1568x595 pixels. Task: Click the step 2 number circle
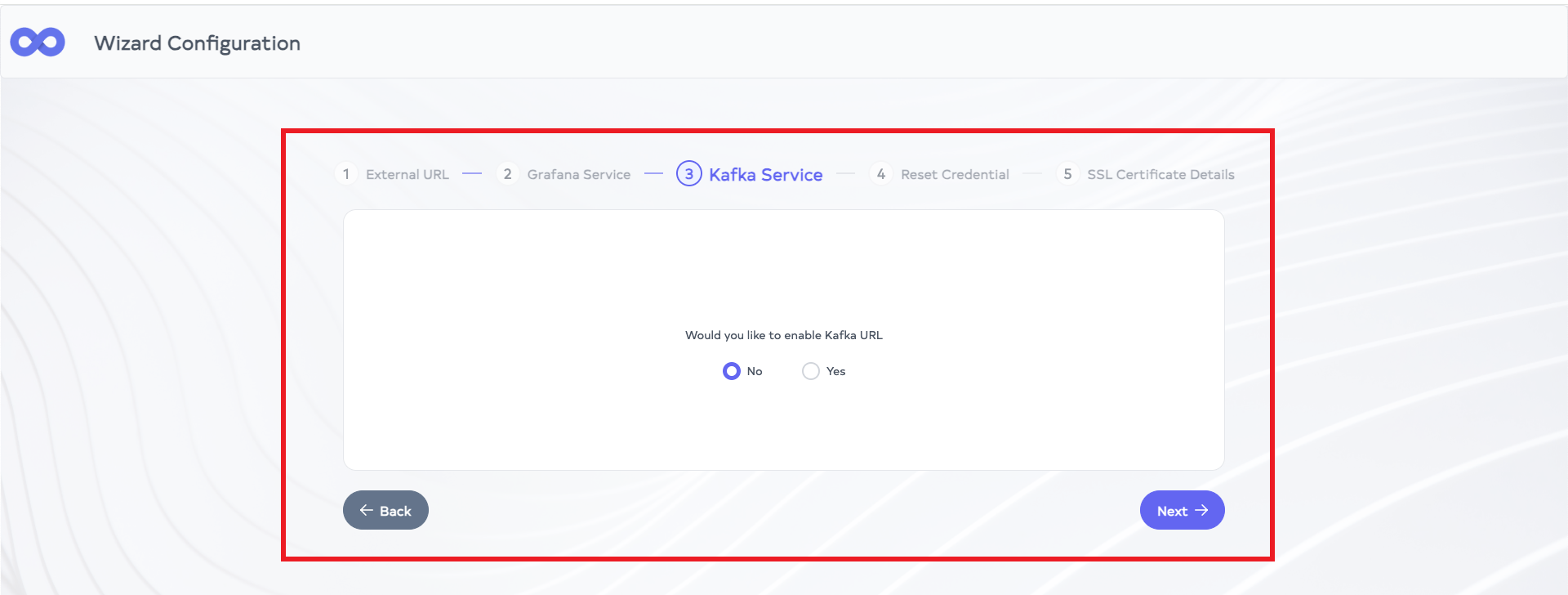[507, 174]
